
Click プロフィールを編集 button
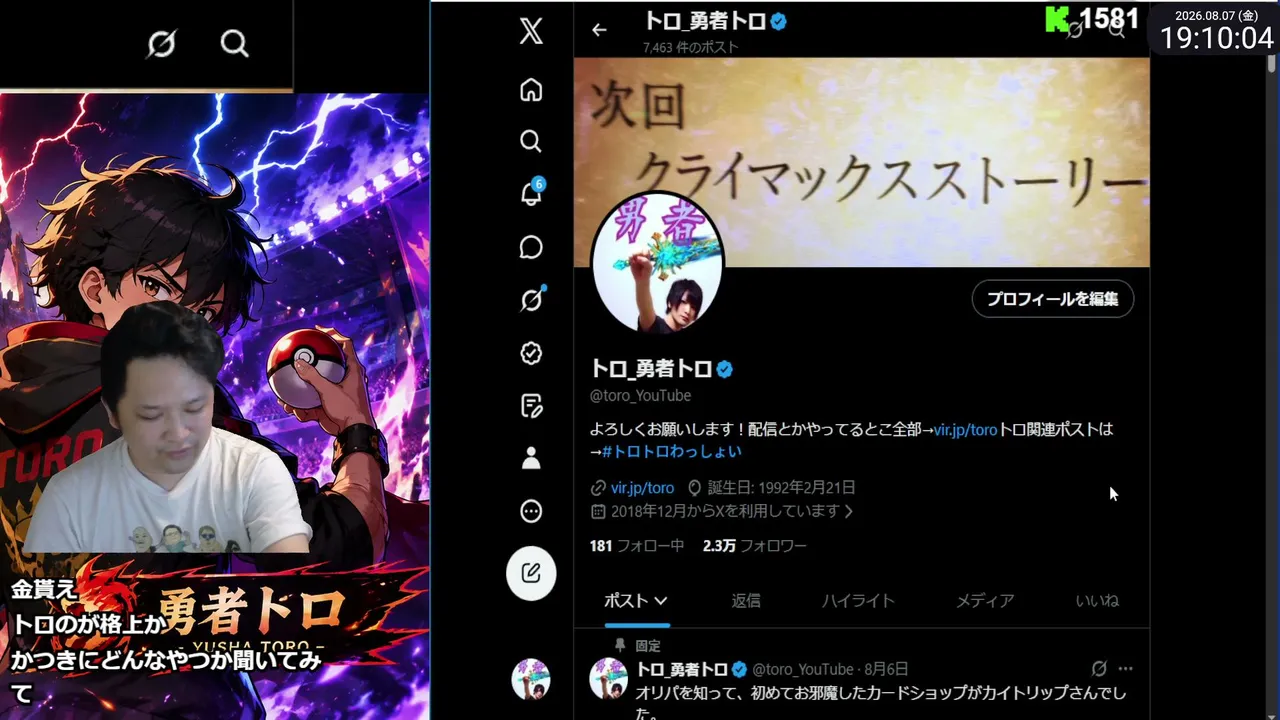pos(1052,299)
